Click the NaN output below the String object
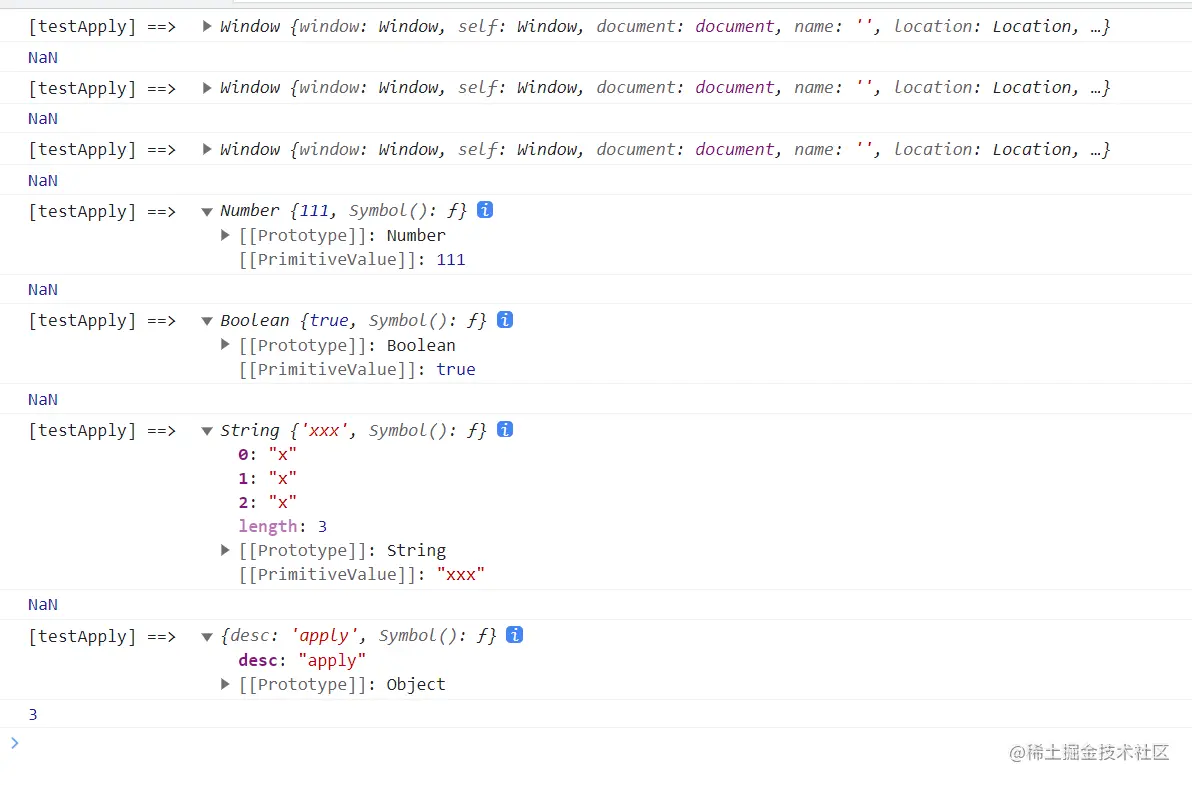The height and width of the screenshot is (785, 1192). 43,605
